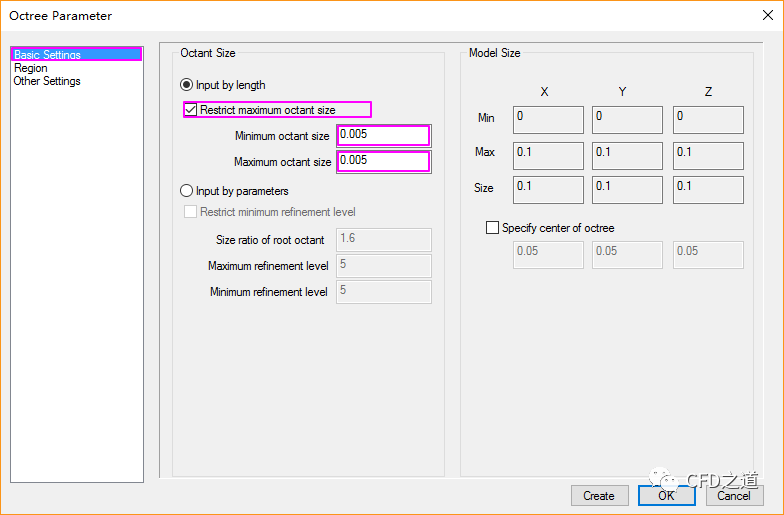This screenshot has width=784, height=515.
Task: Click the Min Y model size field
Action: (627, 119)
